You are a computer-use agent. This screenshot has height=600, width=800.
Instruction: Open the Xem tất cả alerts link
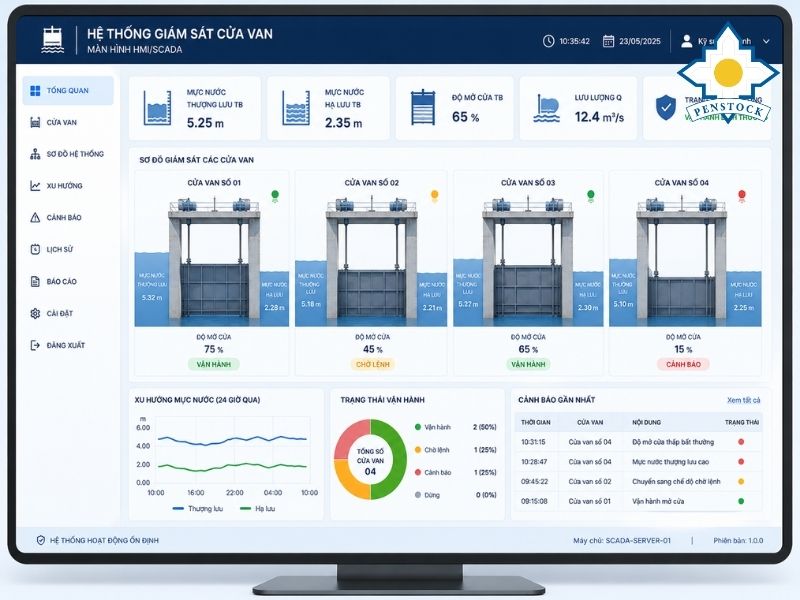743,400
